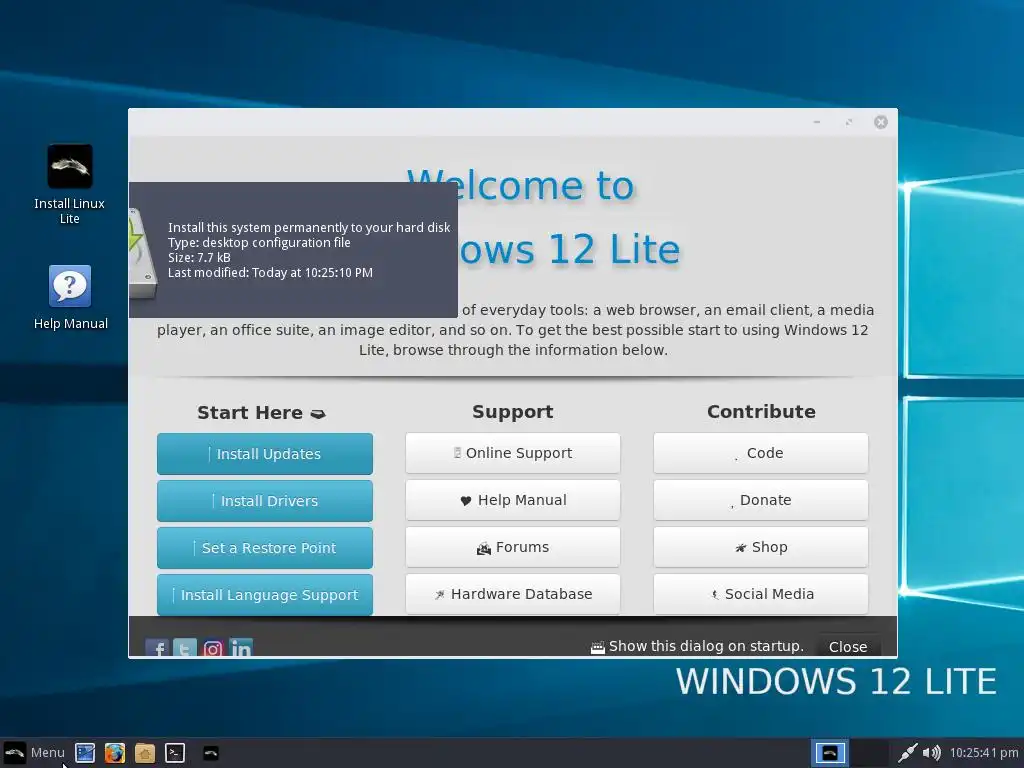The height and width of the screenshot is (768, 1024).
Task: Close the Welcome window via title bar X
Action: [881, 122]
